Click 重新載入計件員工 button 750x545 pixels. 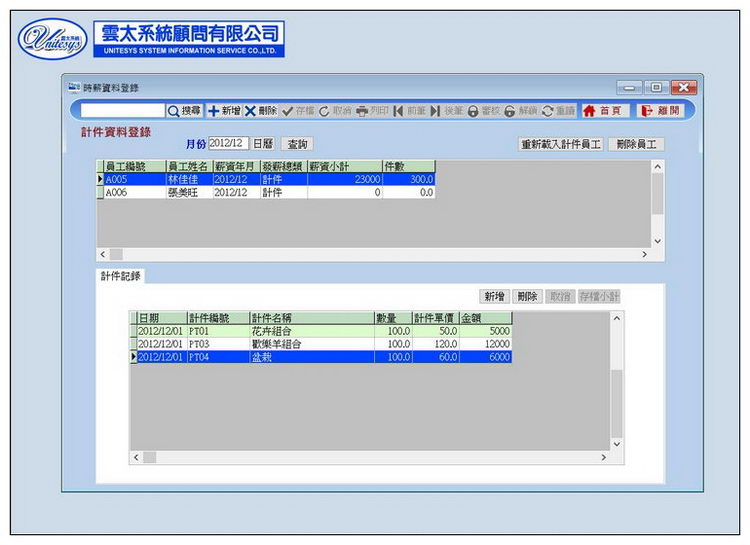(561, 144)
